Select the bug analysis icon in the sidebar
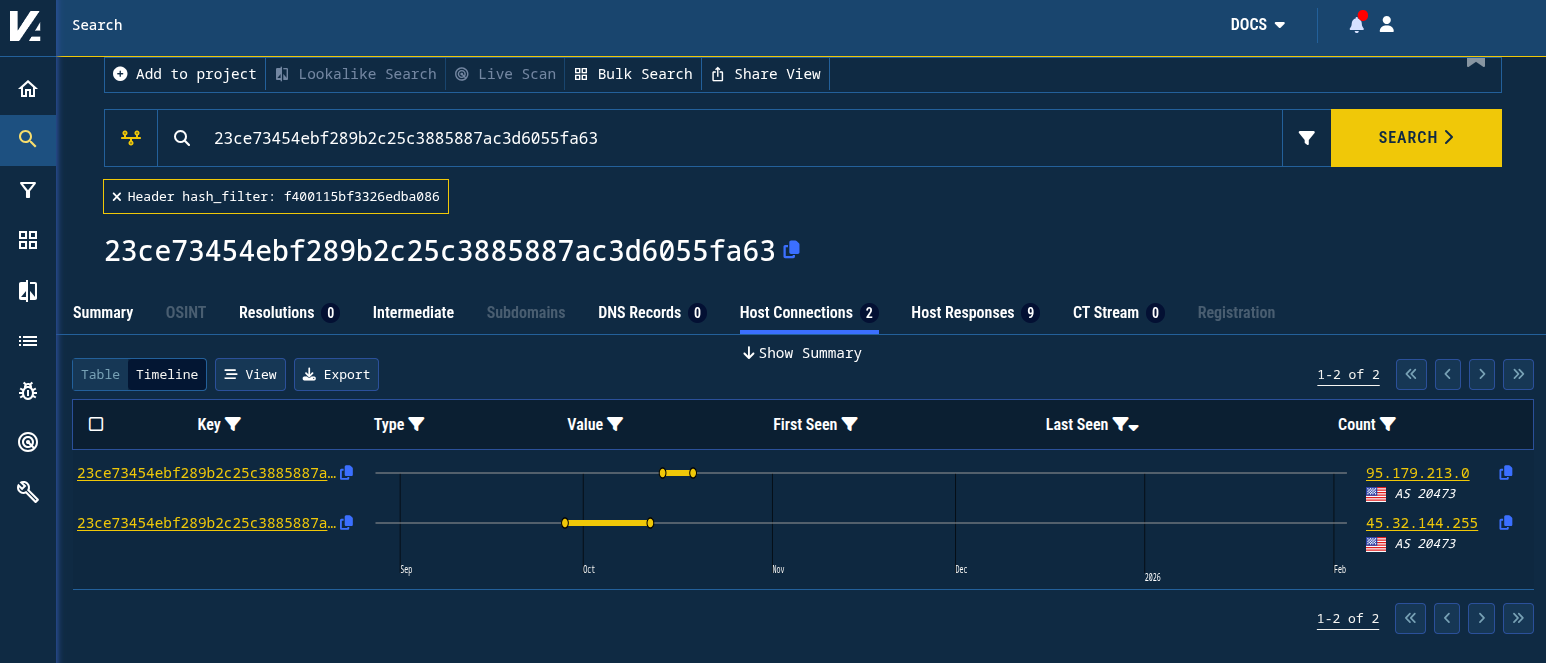Screen dimensions: 1546x663 click(x=27, y=390)
